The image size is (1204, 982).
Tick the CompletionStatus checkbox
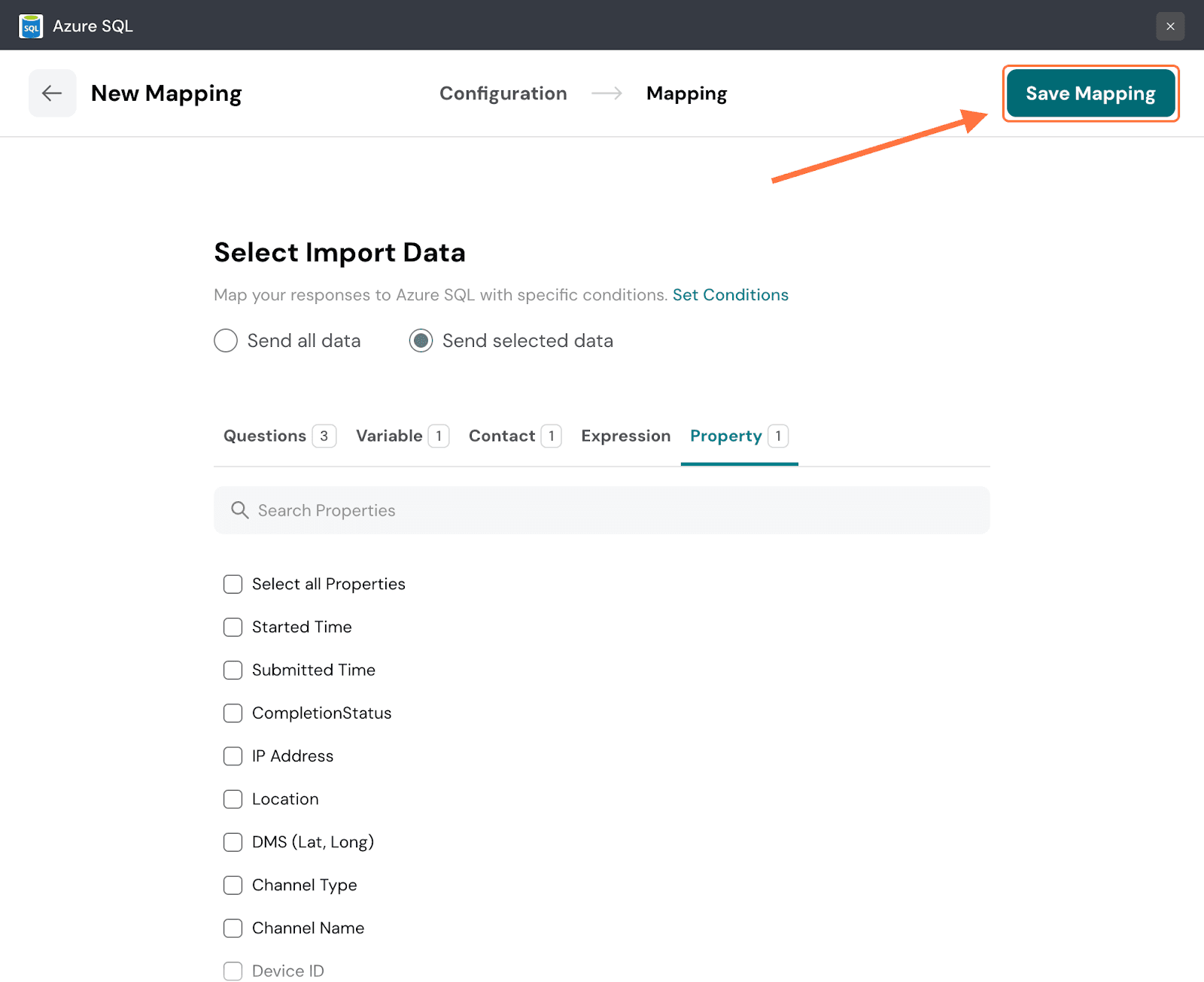(233, 713)
